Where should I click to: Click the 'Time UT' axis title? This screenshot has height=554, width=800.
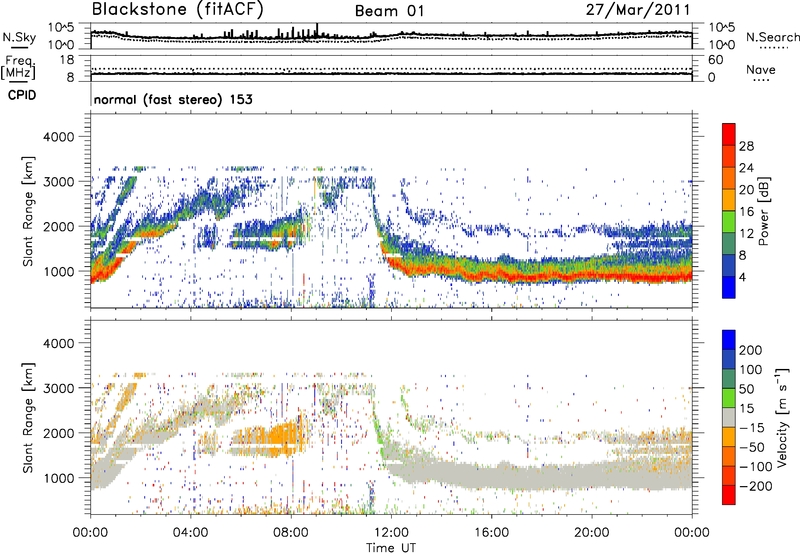[391, 548]
